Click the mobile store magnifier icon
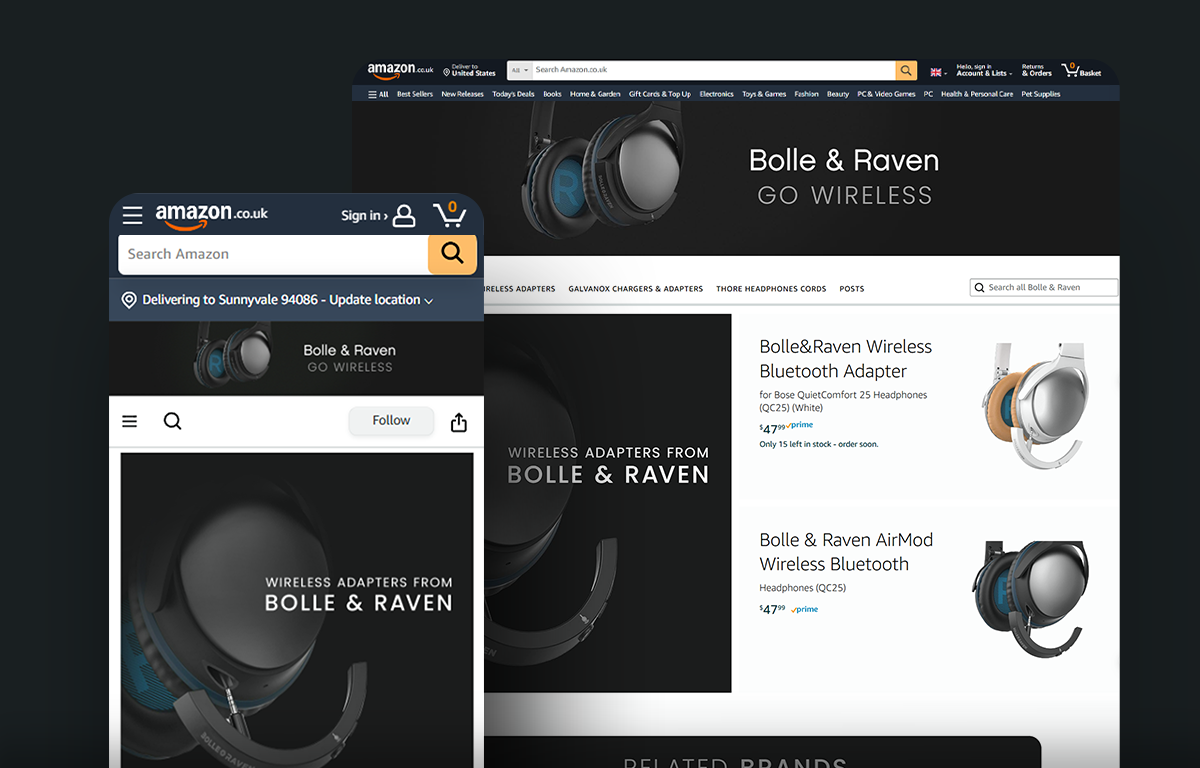The image size is (1200, 768). 172,421
